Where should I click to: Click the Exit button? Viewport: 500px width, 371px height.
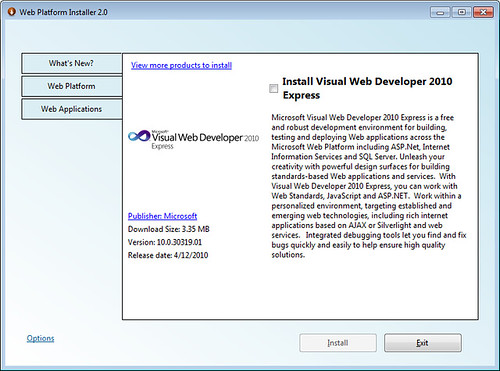pyautogui.click(x=423, y=343)
